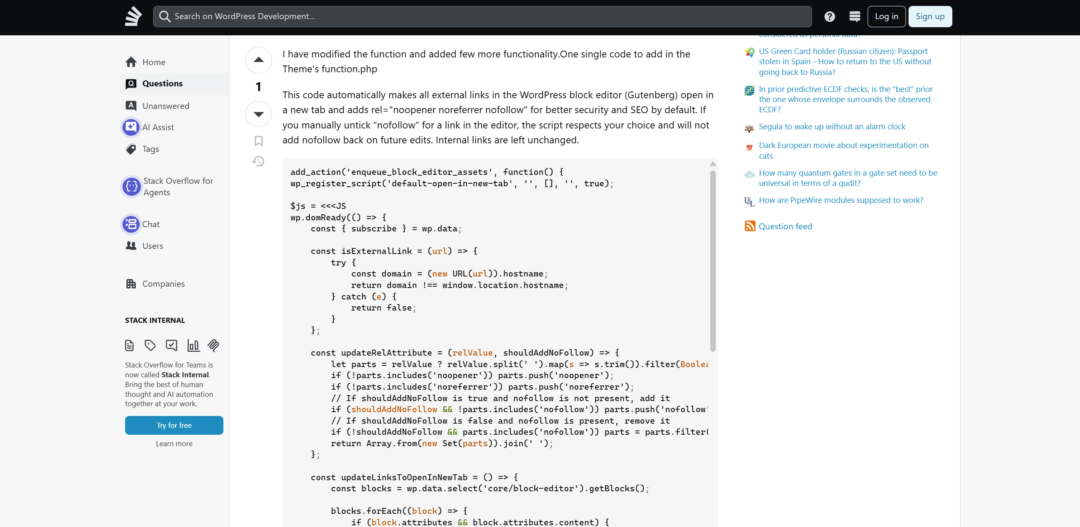1080x527 pixels.
Task: Focus the Search on WordPress Development field
Action: pos(482,17)
